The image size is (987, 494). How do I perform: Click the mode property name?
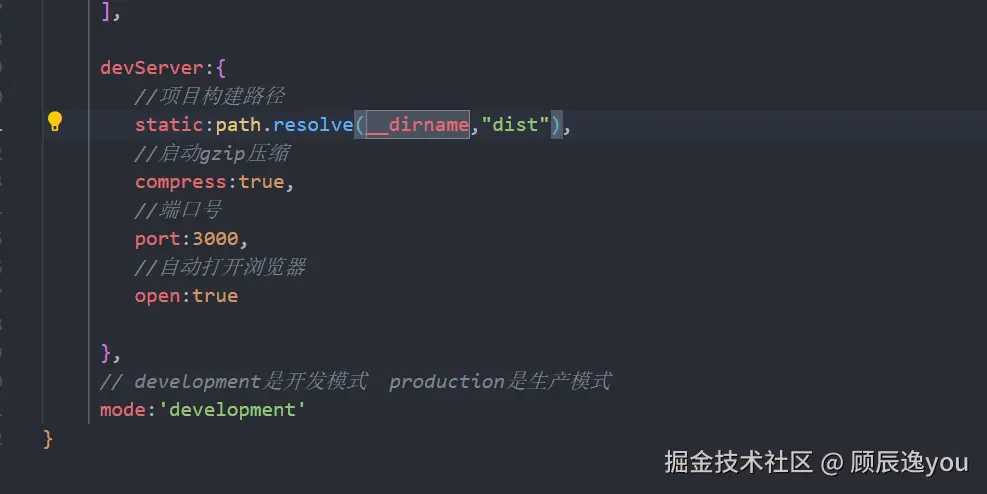point(123,410)
